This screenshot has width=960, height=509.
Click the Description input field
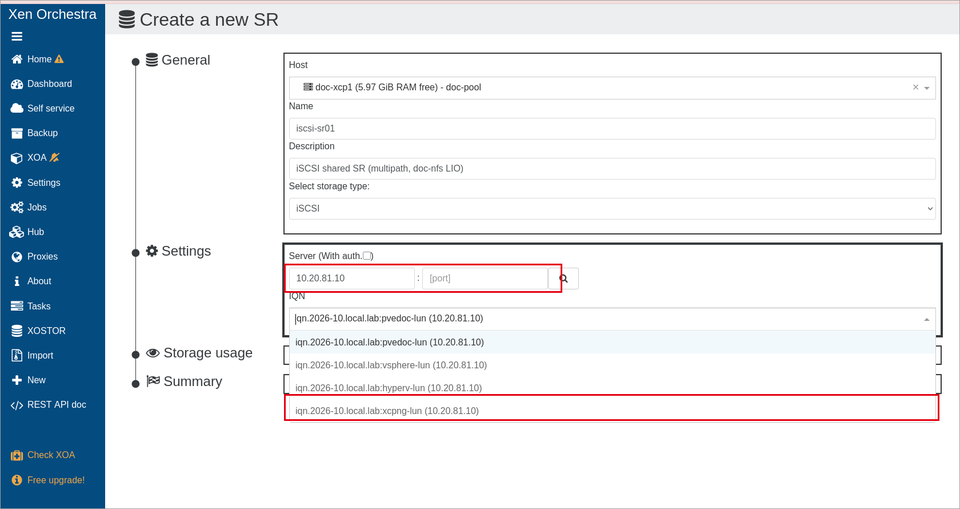[612, 168]
